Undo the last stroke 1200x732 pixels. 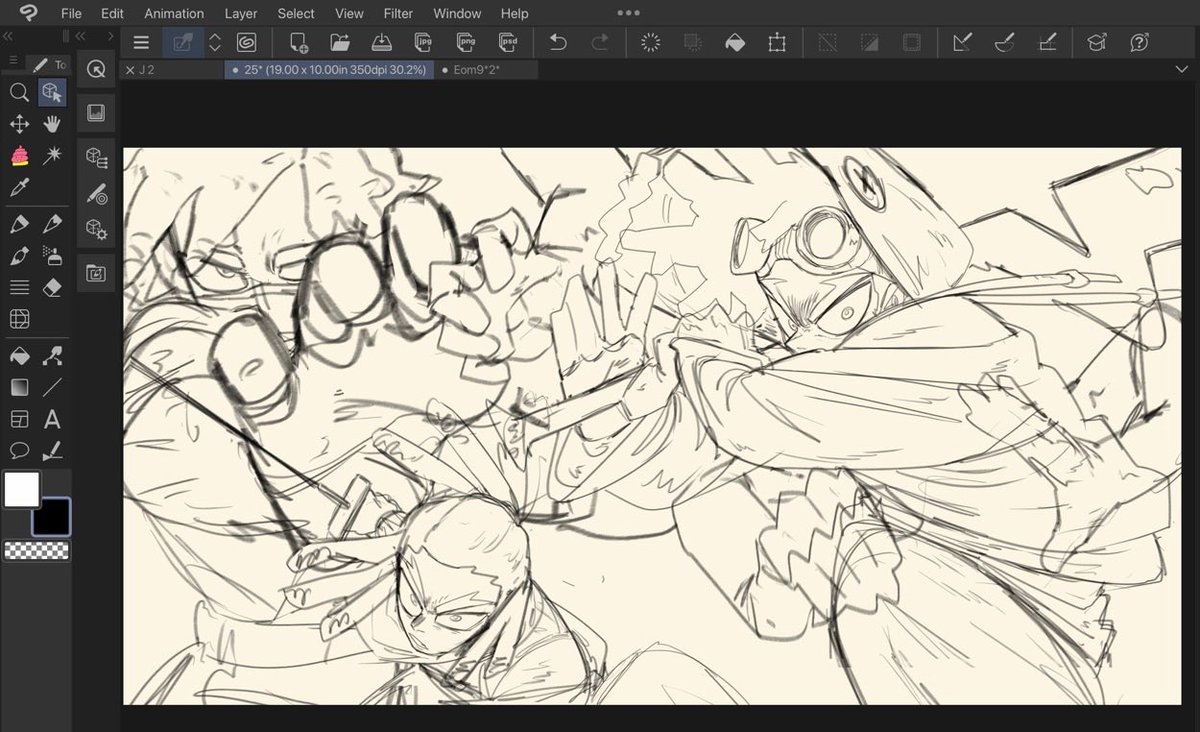tap(558, 43)
